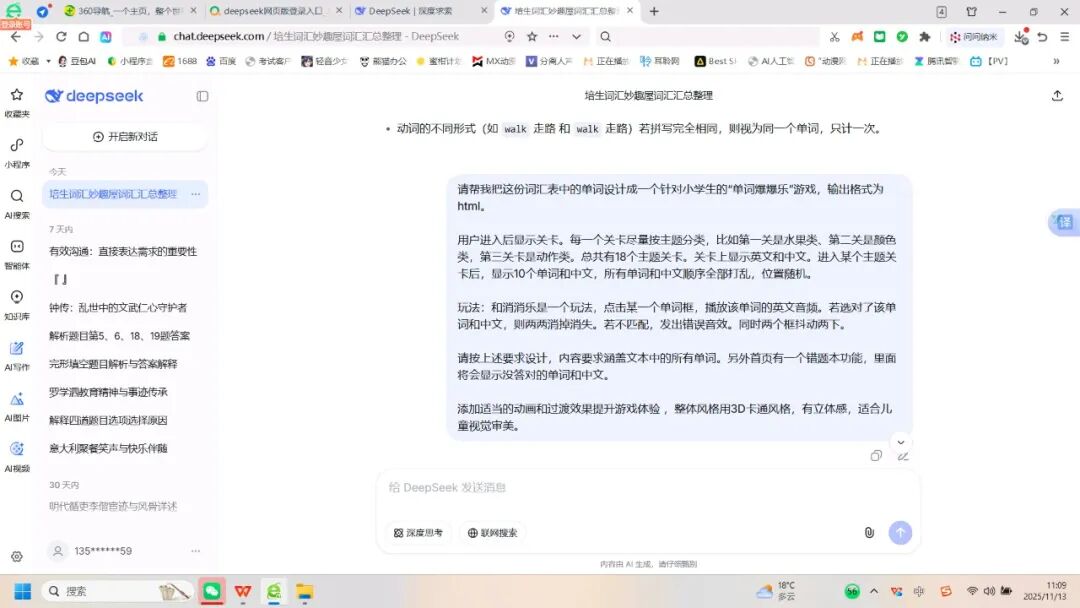The image size is (1080, 608).
Task: Expand the truncated user message chevron
Action: click(900, 441)
